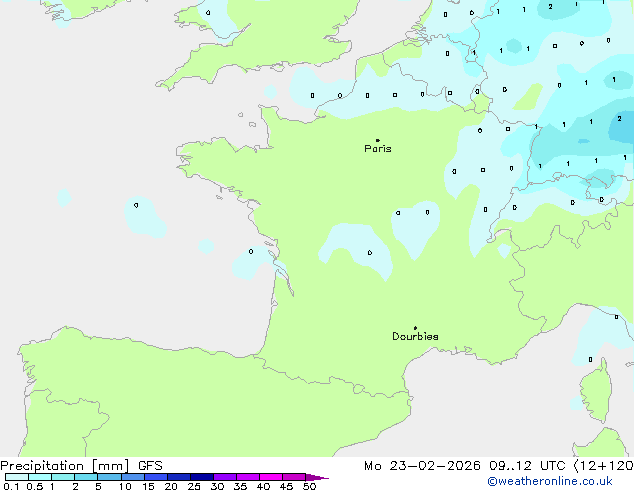Image resolution: width=634 pixels, height=490 pixels.
Task: Click the 'Mo 23-02-2026' date text
Action: pyautogui.click(x=422, y=466)
